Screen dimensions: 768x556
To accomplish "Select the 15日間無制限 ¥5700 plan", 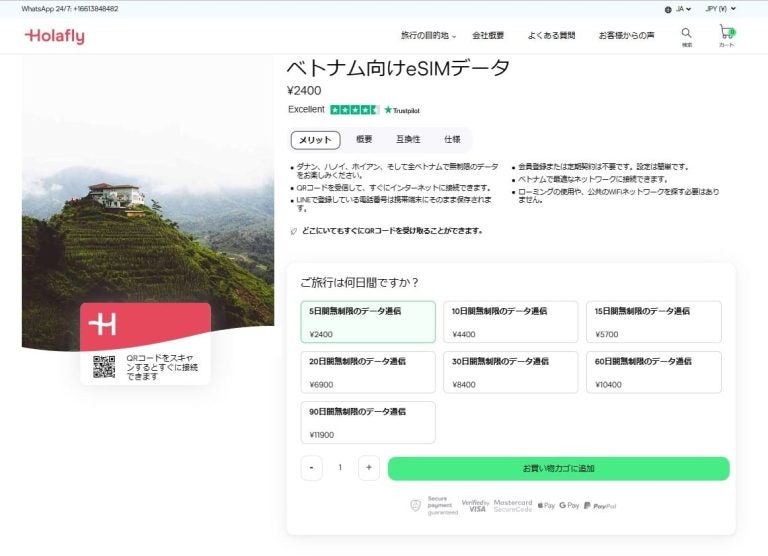I will point(654,322).
